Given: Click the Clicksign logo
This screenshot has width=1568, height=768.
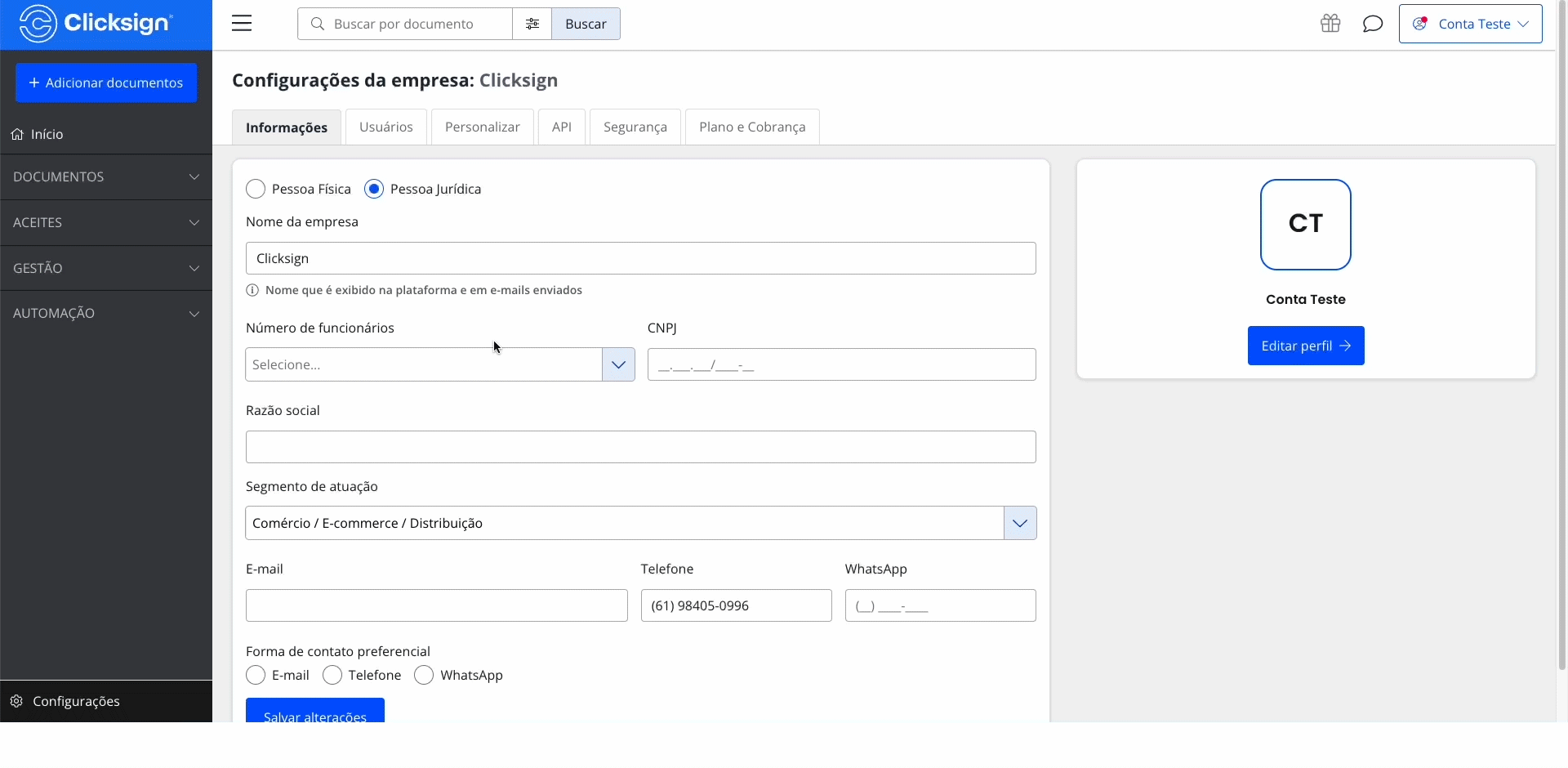Looking at the screenshot, I should coord(96,23).
